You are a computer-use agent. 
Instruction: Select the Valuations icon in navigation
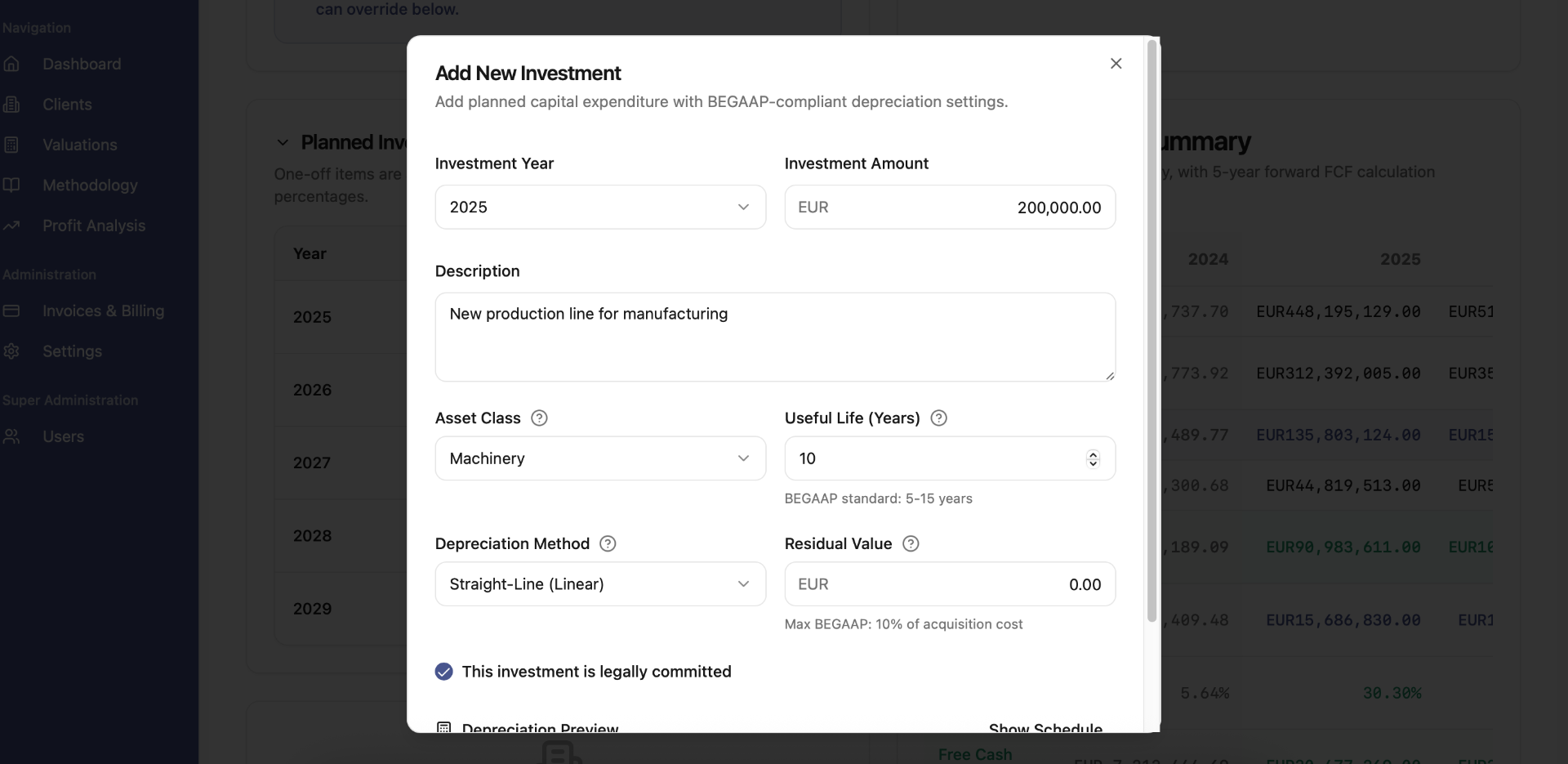pyautogui.click(x=12, y=145)
